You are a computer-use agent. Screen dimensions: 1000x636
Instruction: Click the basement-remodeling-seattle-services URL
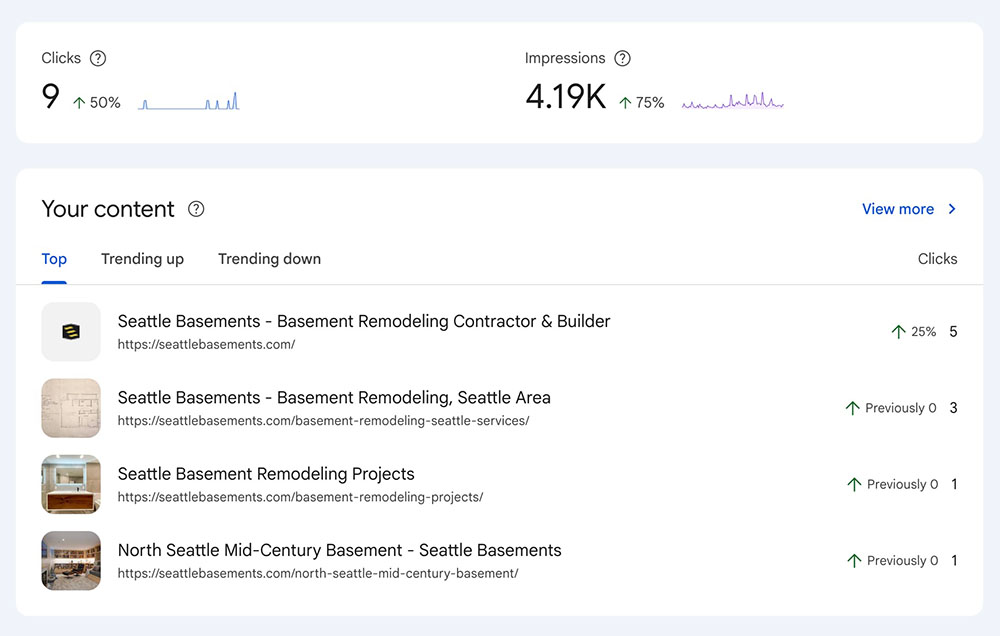pyautogui.click(x=323, y=421)
